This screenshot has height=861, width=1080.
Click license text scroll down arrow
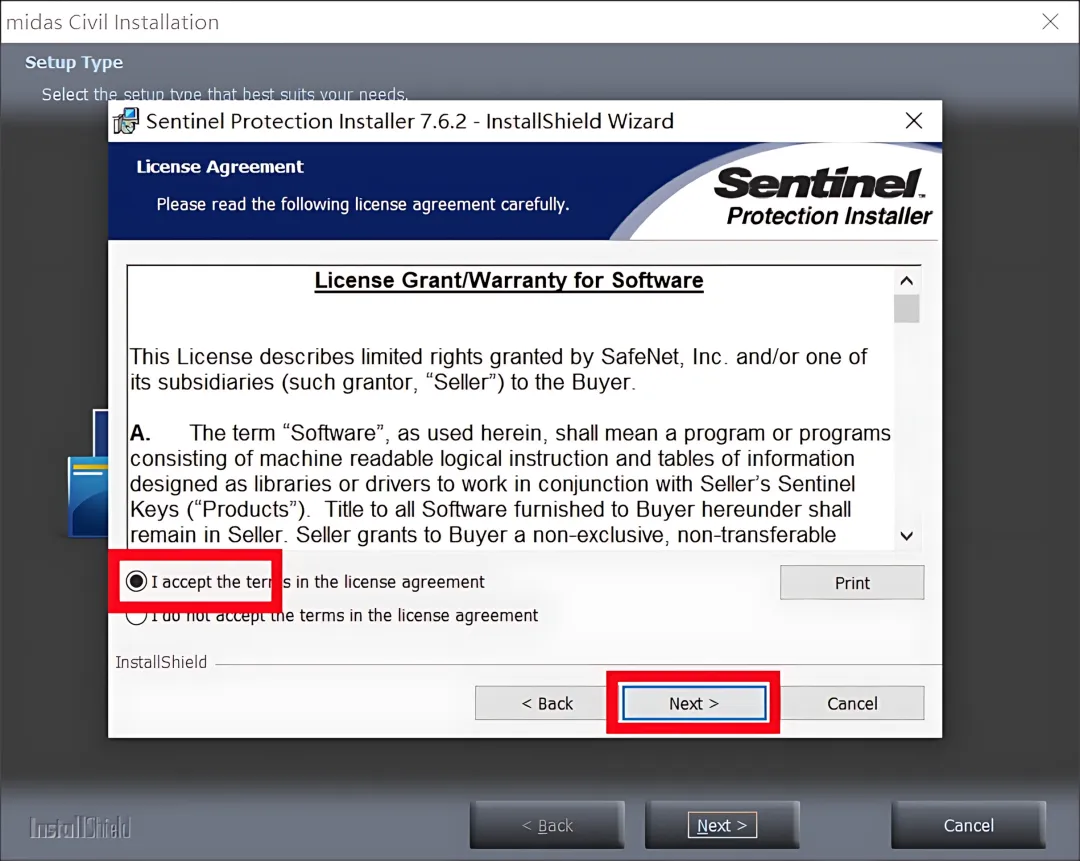click(906, 536)
